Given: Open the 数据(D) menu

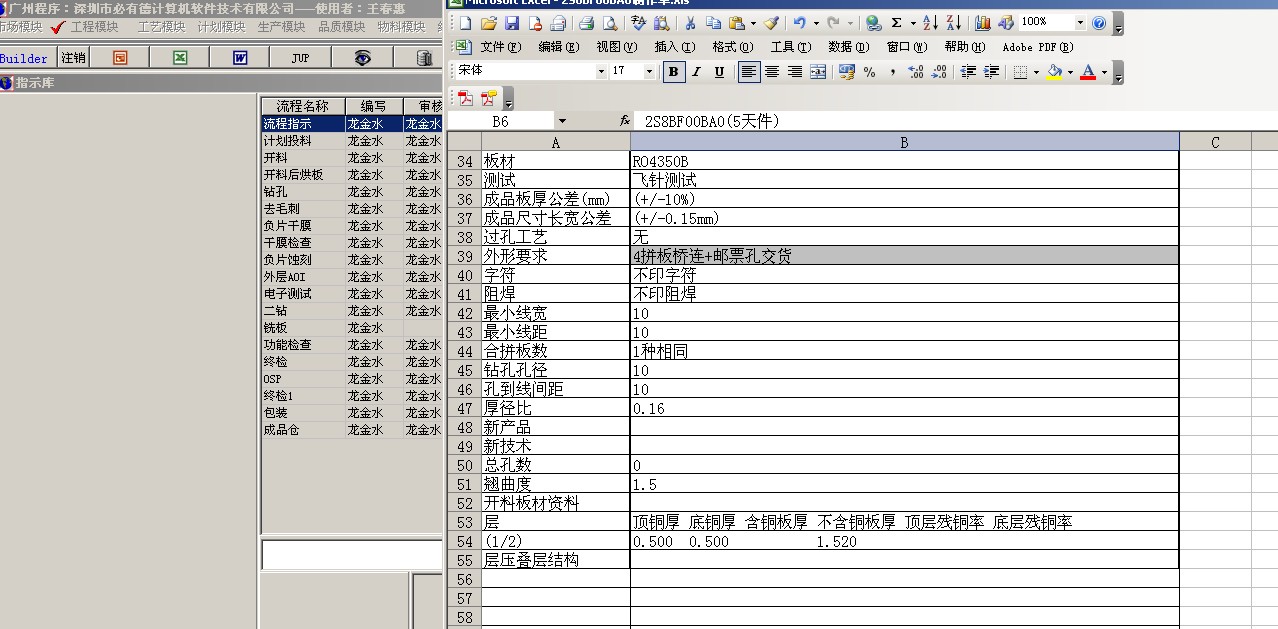Looking at the screenshot, I should (849, 47).
